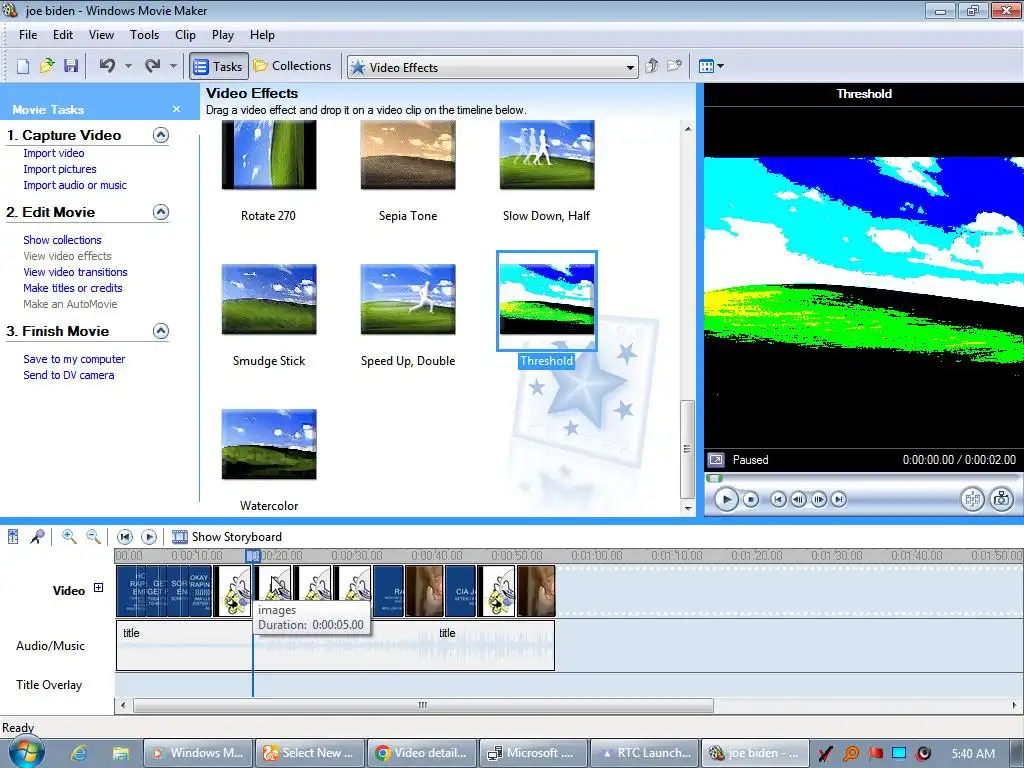Click the Show collections link
This screenshot has height=768, width=1024.
point(62,240)
